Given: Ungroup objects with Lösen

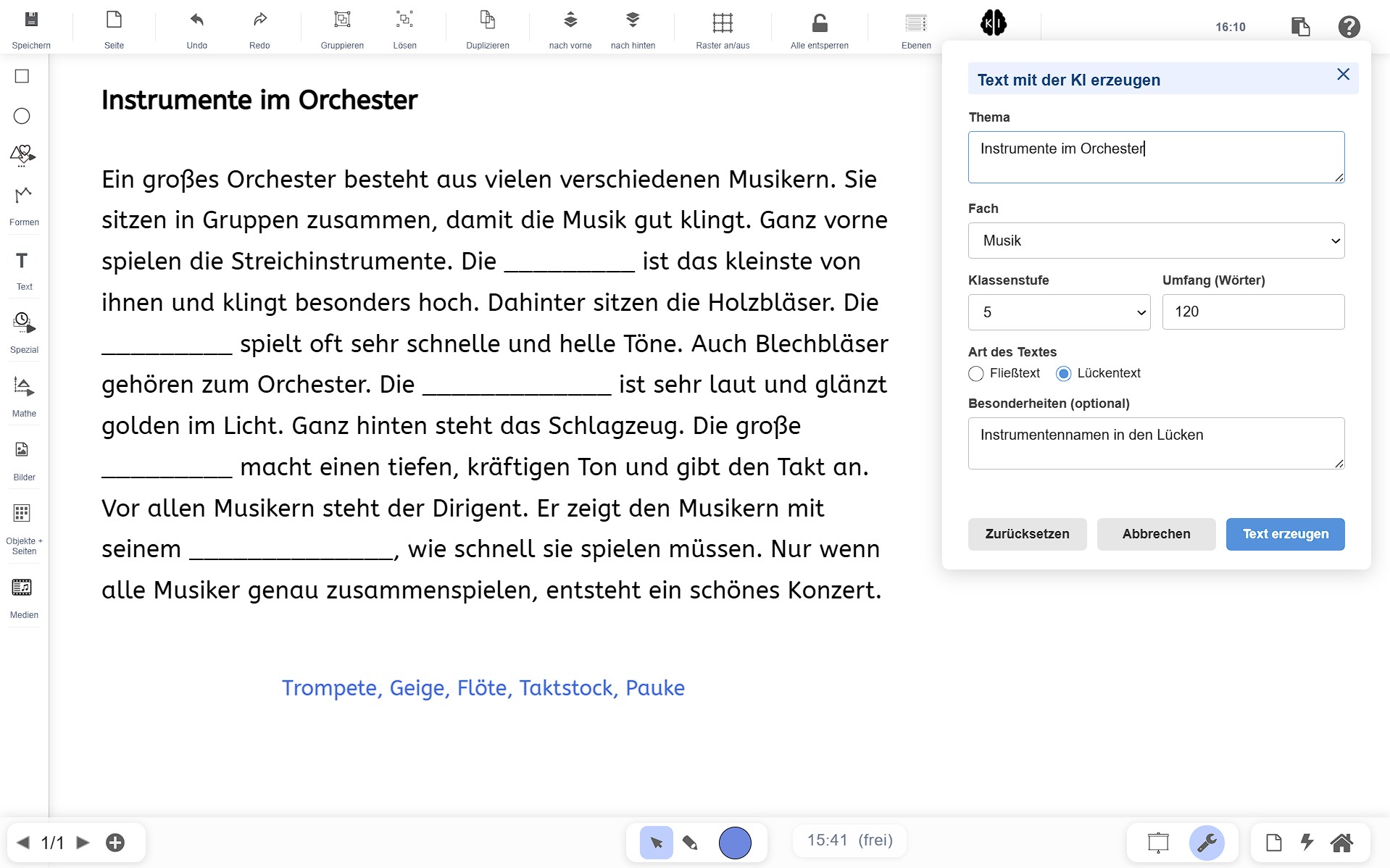Looking at the screenshot, I should [x=404, y=29].
